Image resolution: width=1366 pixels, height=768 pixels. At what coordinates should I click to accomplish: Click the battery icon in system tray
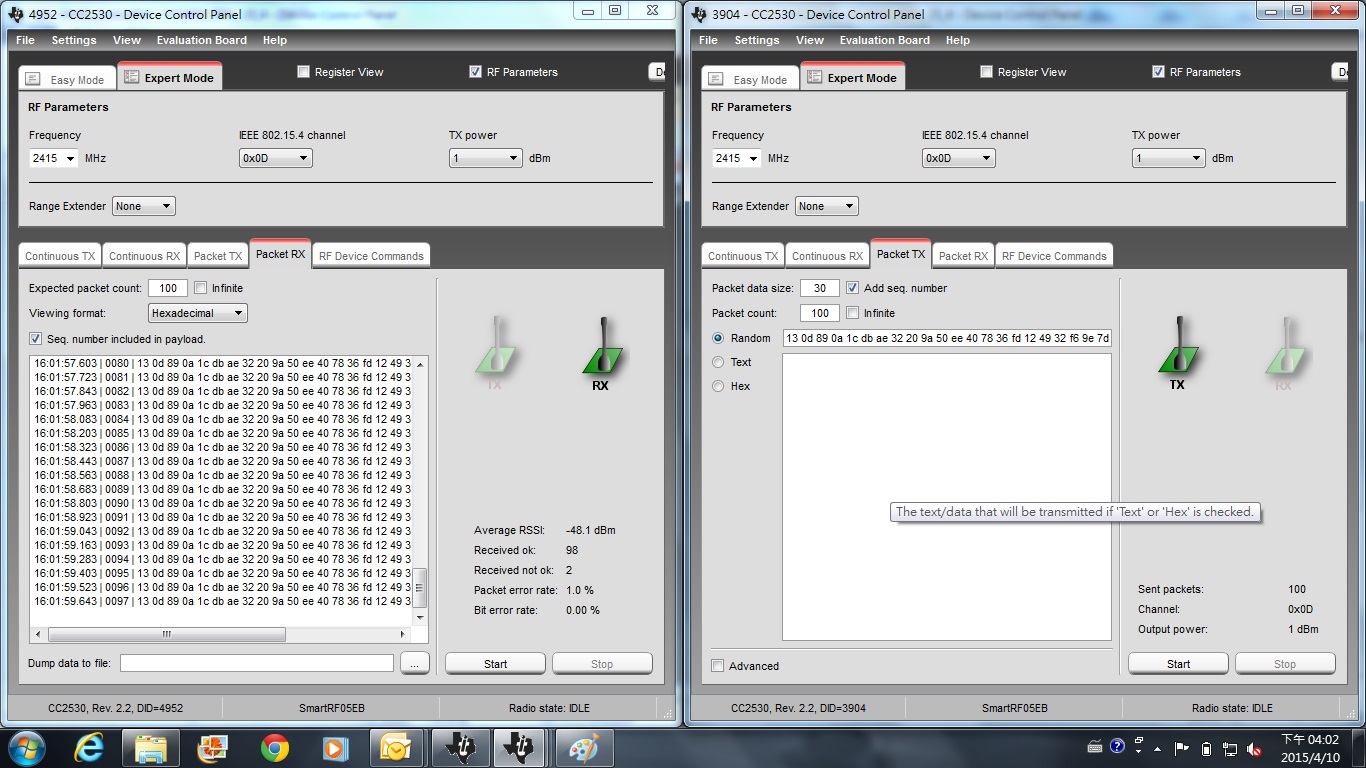click(1206, 749)
